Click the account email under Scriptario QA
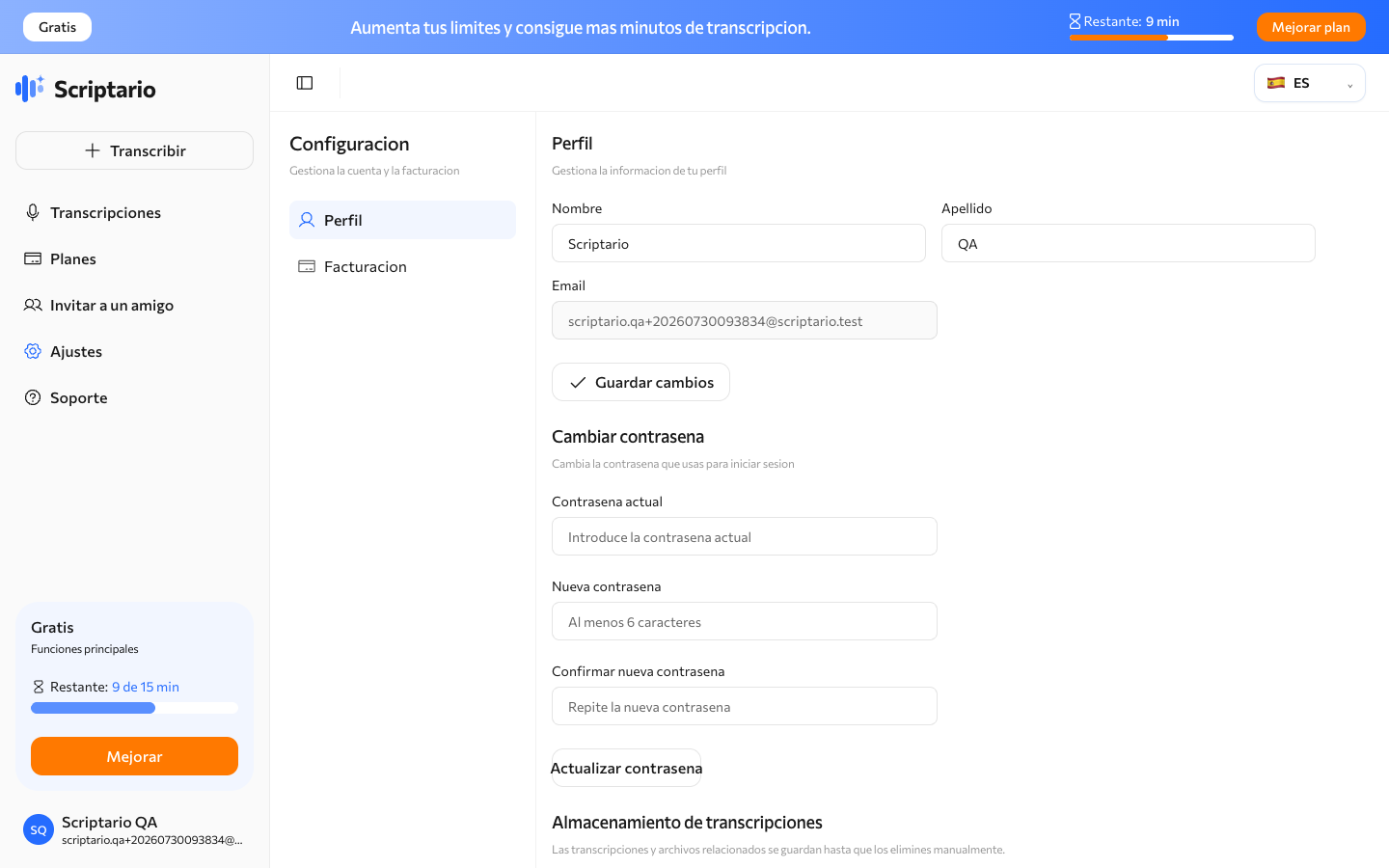 pyautogui.click(x=152, y=840)
